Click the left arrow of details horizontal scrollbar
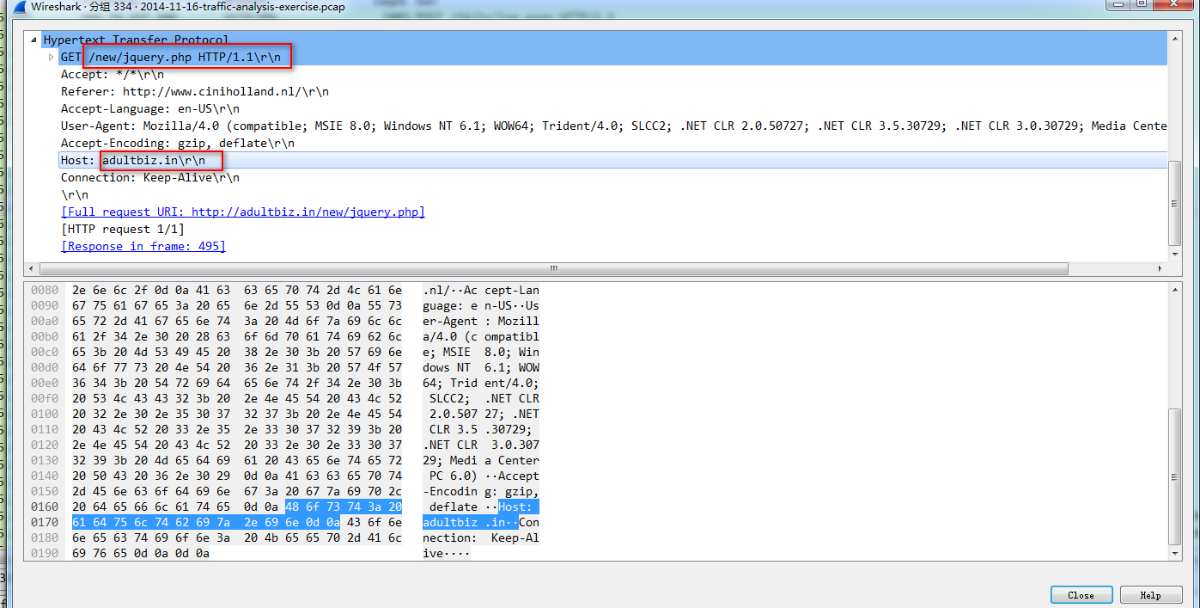Viewport: 1200px width, 608px height. click(31, 268)
